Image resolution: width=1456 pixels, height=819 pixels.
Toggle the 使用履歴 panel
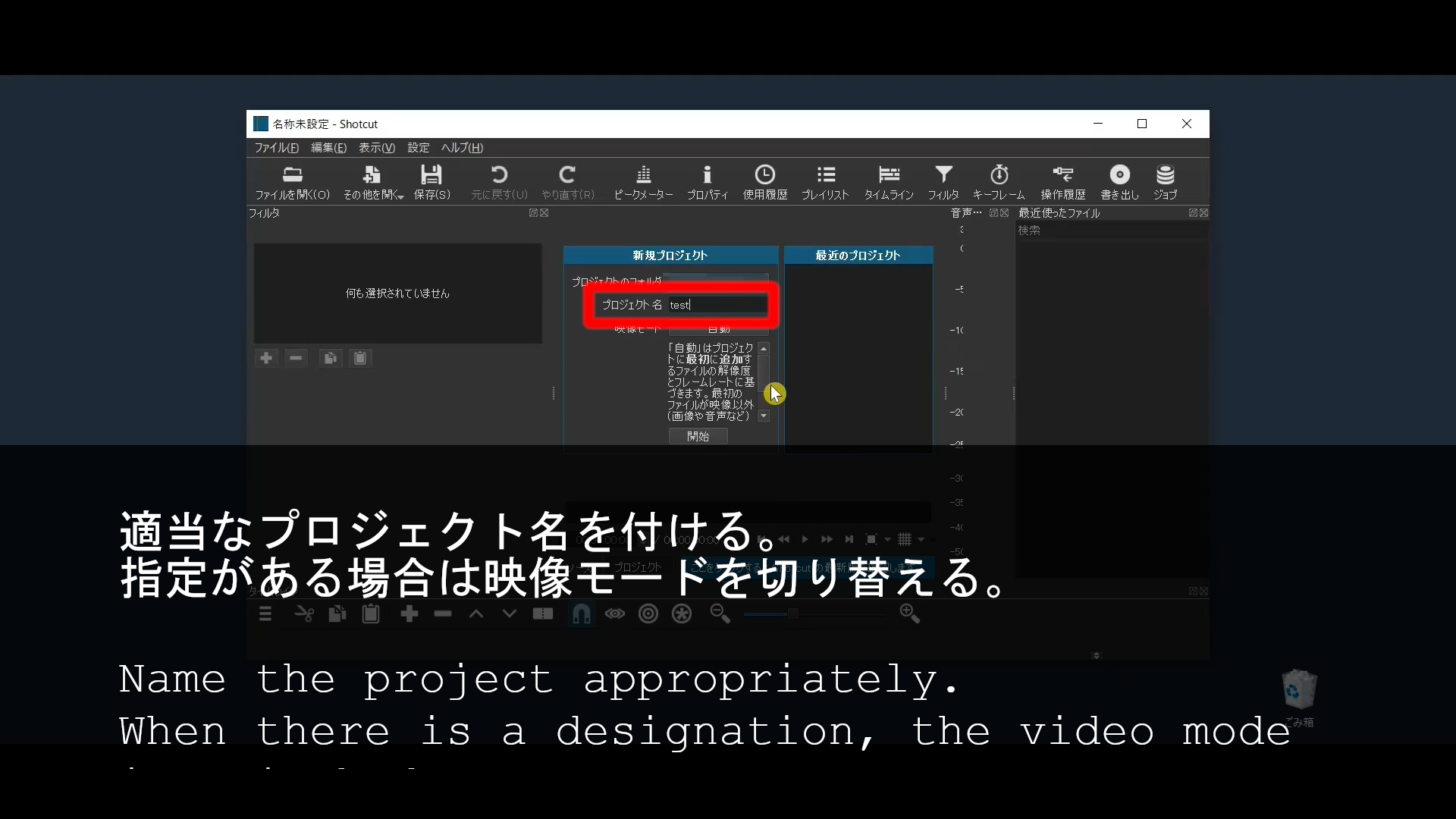click(x=765, y=183)
